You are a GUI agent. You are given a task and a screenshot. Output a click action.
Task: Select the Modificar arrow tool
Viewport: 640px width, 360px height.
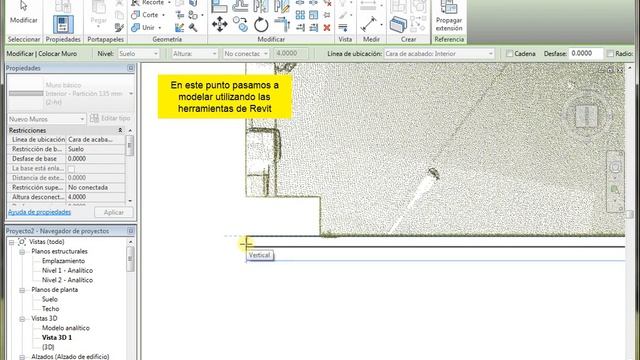click(x=23, y=12)
